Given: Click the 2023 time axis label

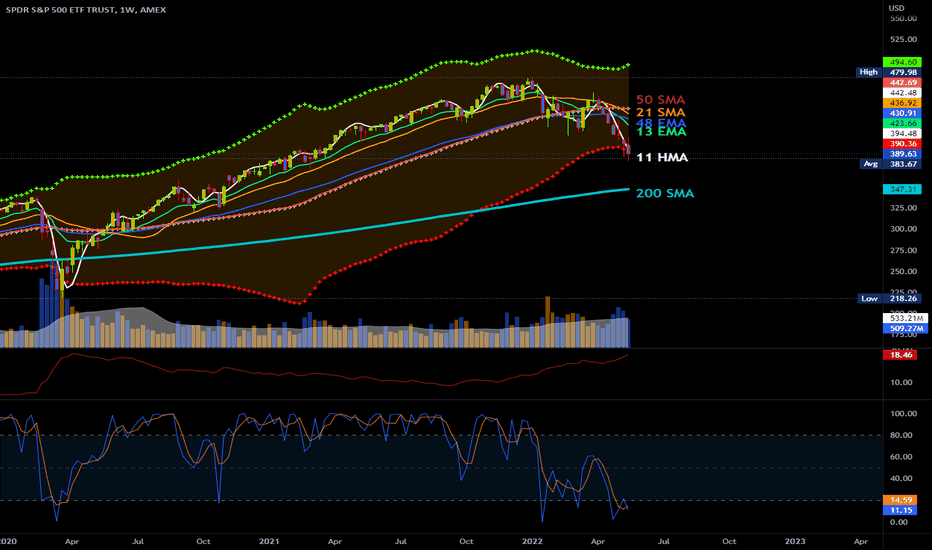Looking at the screenshot, I should tap(795, 541).
